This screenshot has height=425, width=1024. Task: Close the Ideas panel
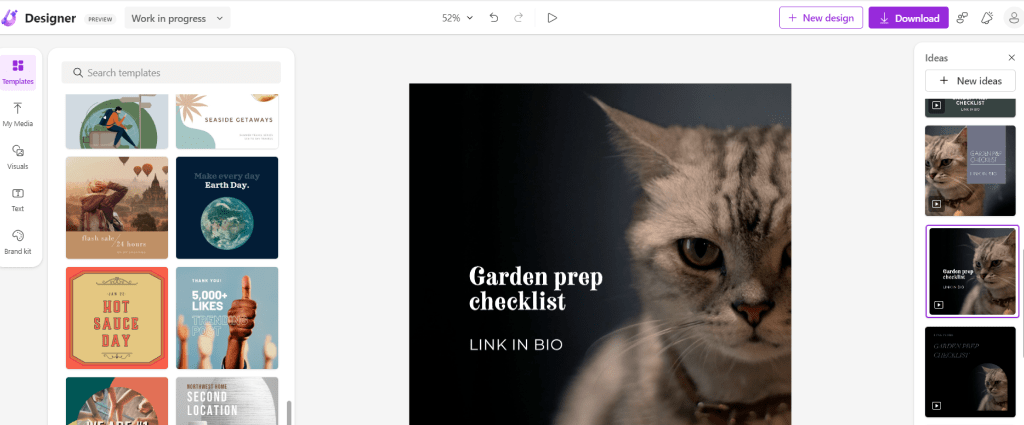[x=1012, y=57]
